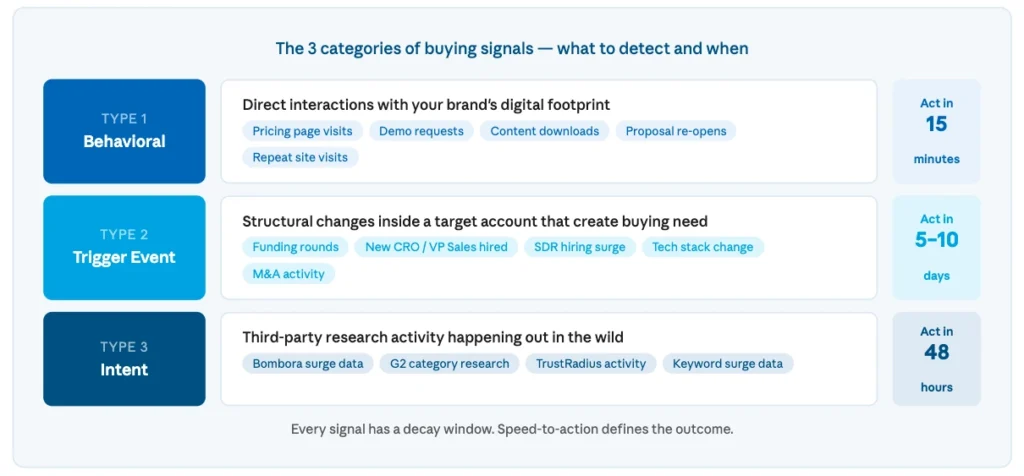This screenshot has height=476, width=1024.
Task: Click New CRO / VP Sales hired tag
Action: [436, 247]
